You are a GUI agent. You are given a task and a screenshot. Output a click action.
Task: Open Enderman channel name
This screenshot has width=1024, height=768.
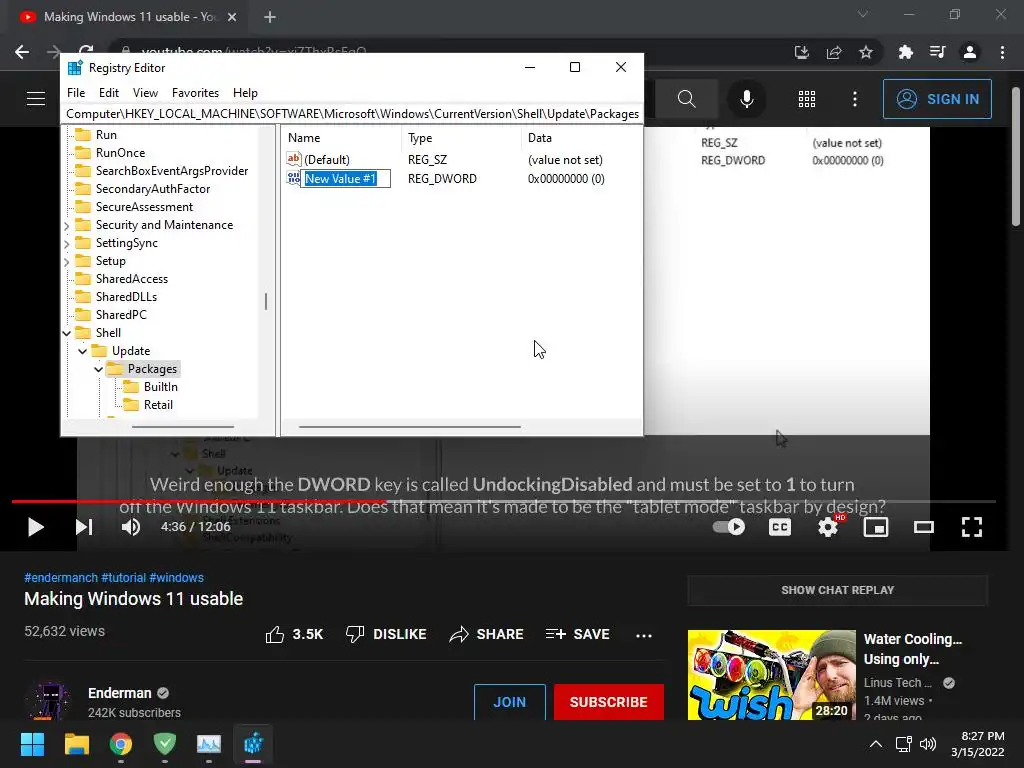coord(120,693)
